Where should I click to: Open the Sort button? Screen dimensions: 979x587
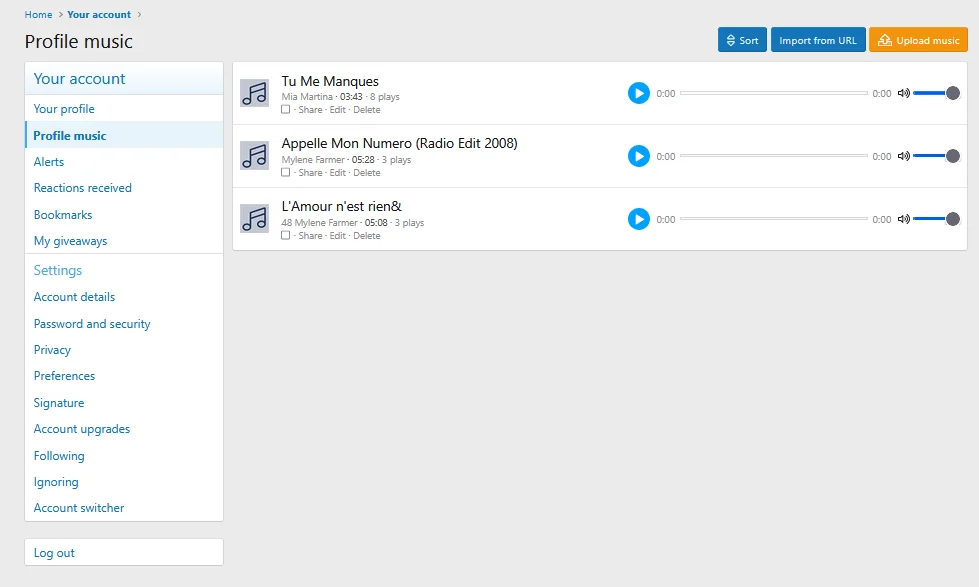[742, 40]
